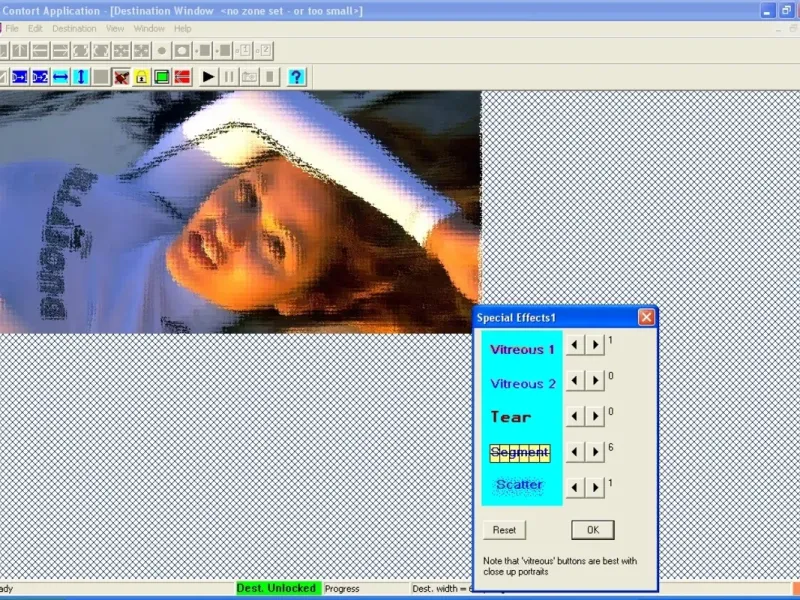Open the Window menu
The height and width of the screenshot is (600, 800).
point(149,28)
